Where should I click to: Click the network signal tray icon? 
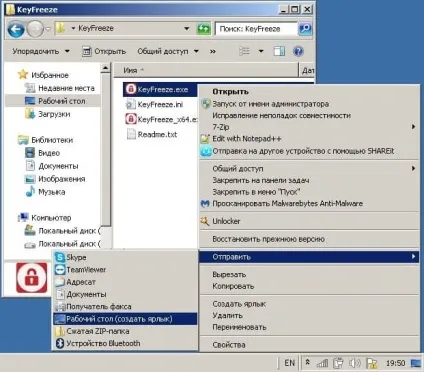click(x=322, y=363)
